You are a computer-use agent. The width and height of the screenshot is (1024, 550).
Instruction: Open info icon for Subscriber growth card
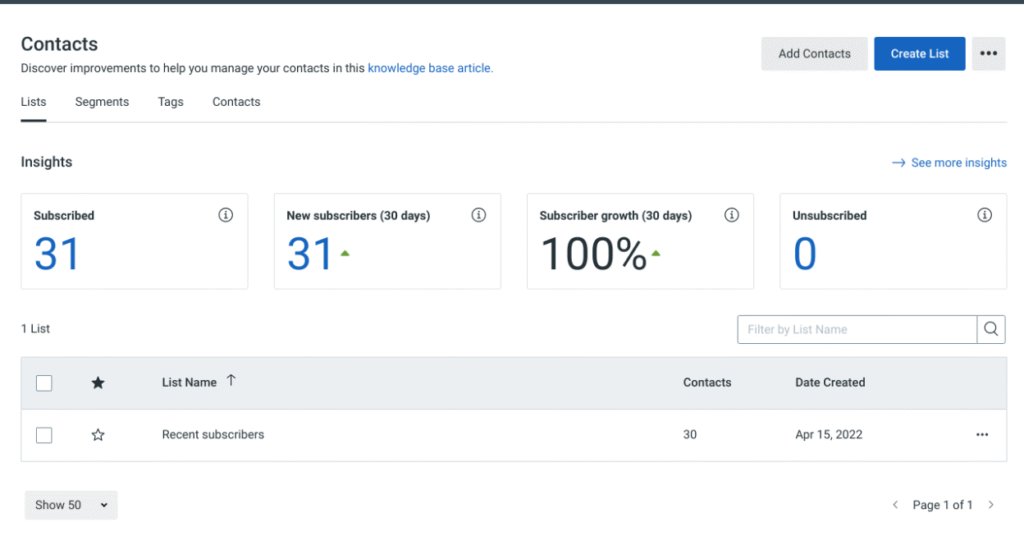coord(732,215)
